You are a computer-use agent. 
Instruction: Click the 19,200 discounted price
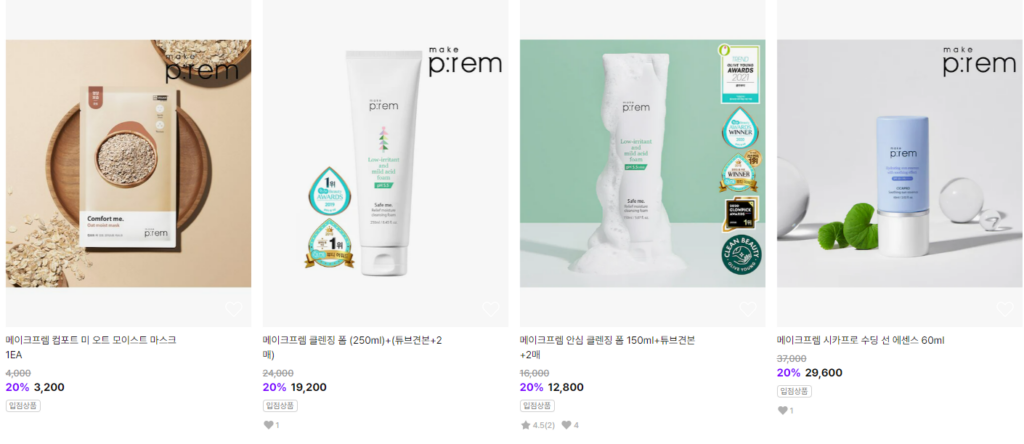(x=309, y=387)
